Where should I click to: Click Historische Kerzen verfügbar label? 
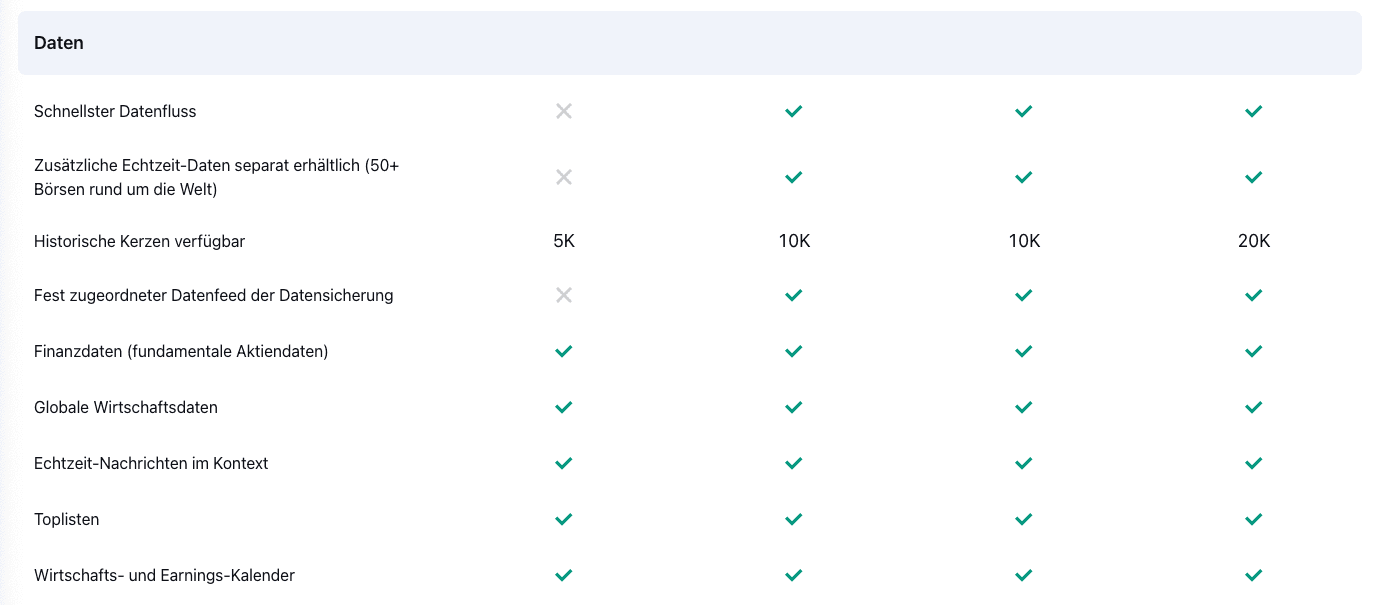coord(139,241)
